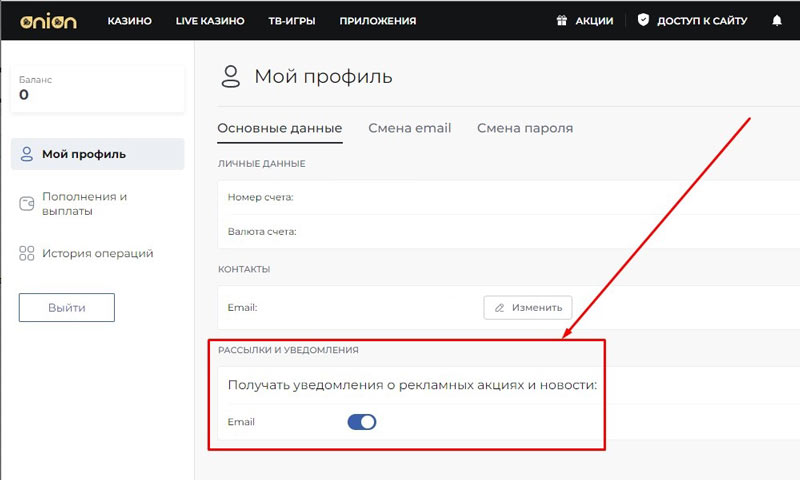The width and height of the screenshot is (800, 480).
Task: Toggle the Email notifications switch
Action: click(x=361, y=422)
